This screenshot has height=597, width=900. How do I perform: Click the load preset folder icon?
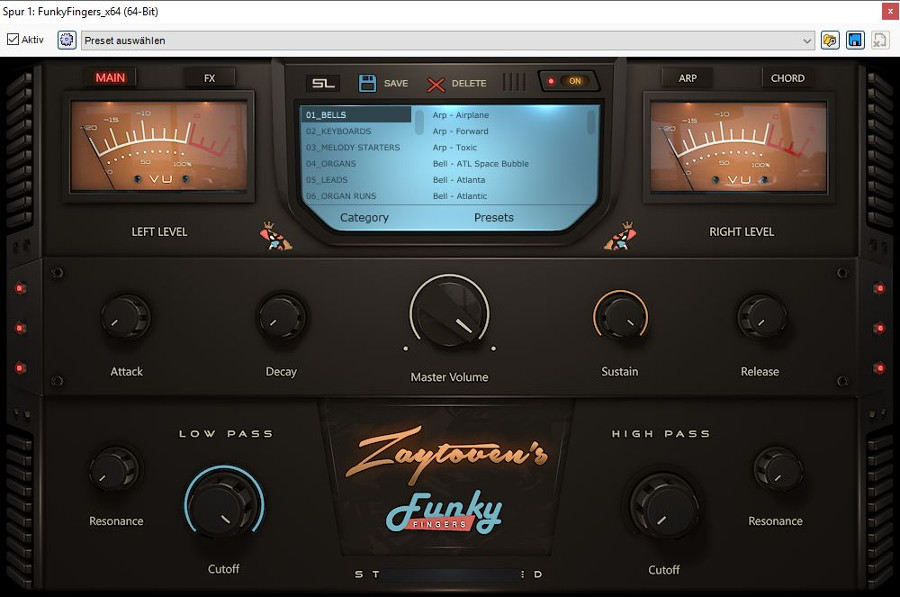[830, 40]
